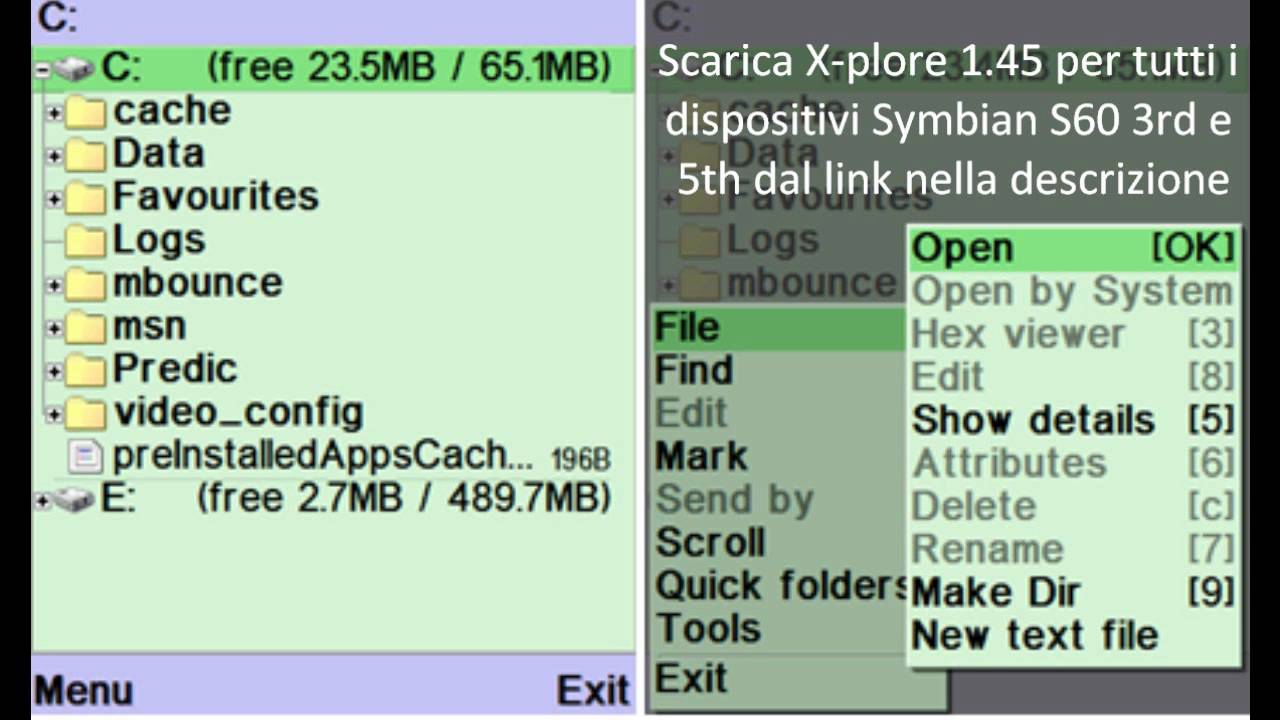Image resolution: width=1280 pixels, height=720 pixels.
Task: Choose Make Dir in submenu
Action: (1074, 592)
